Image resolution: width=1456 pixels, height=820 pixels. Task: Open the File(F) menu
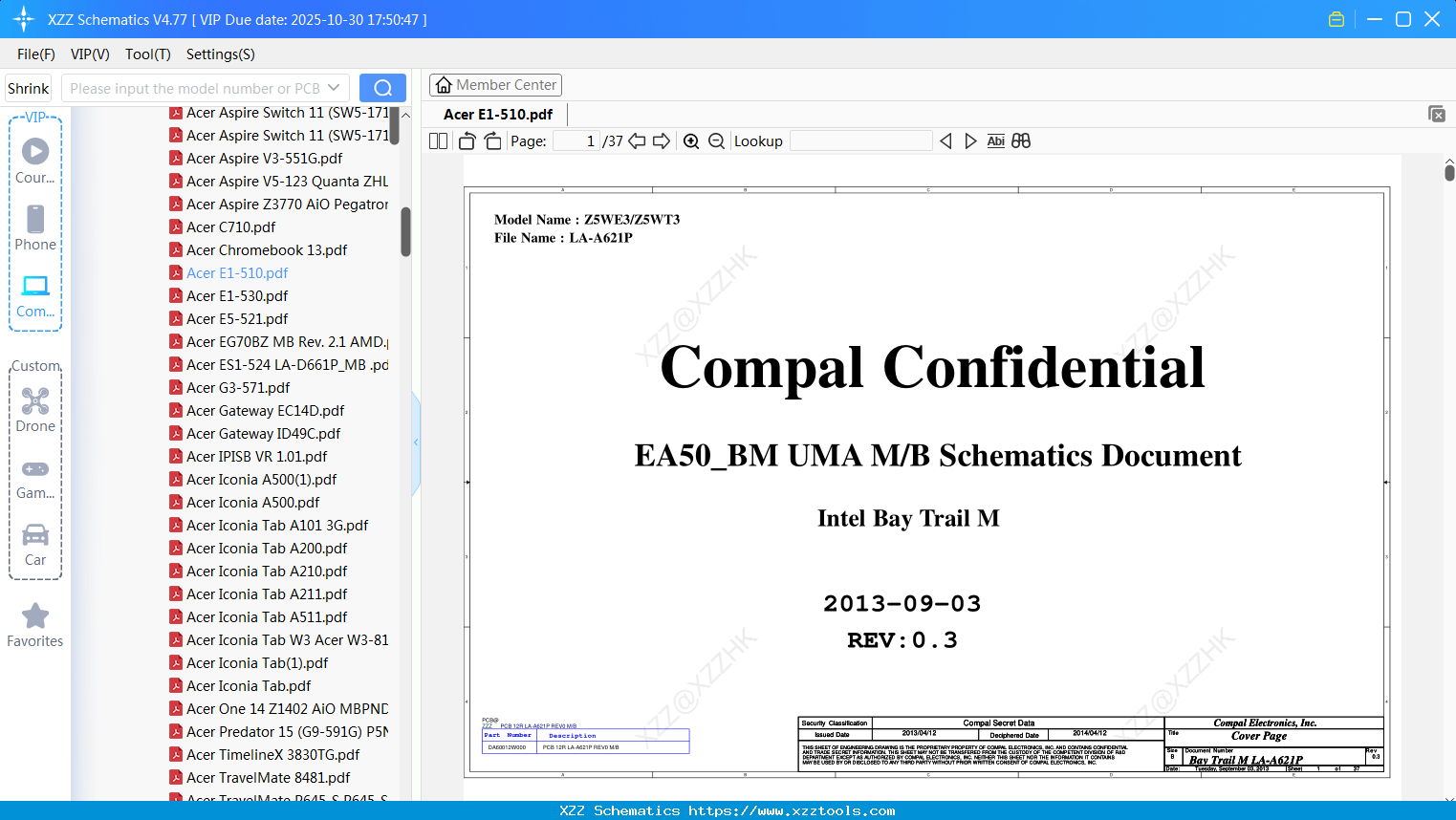[36, 54]
